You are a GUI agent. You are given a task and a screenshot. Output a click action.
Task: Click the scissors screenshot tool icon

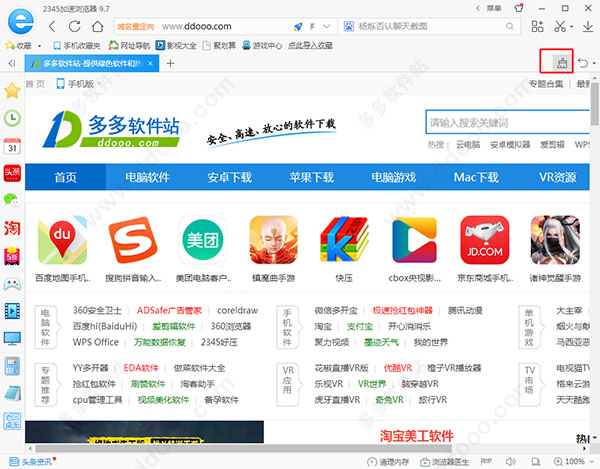tap(560, 26)
